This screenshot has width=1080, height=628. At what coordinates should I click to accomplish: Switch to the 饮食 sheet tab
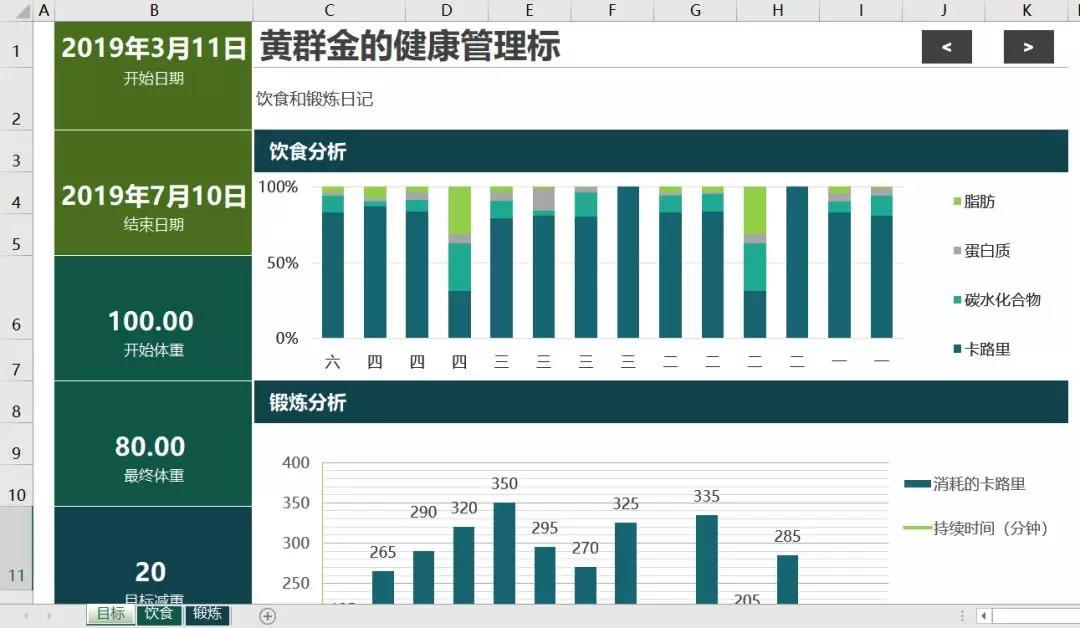click(x=159, y=614)
